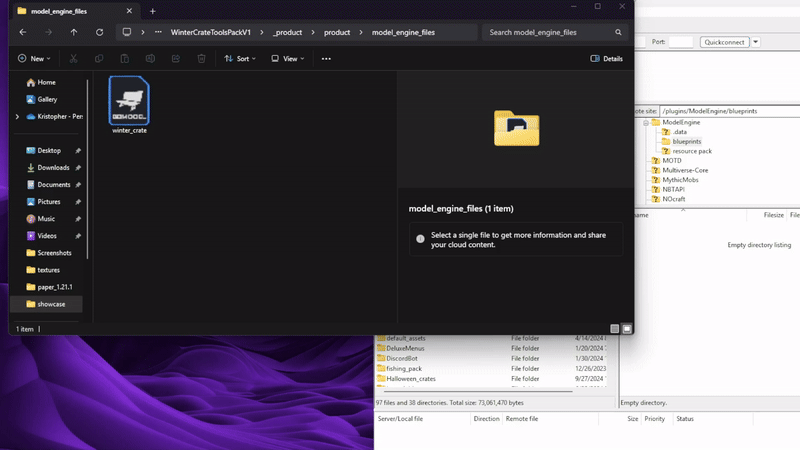Open the Downloads folder in sidebar
This screenshot has width=800, height=450.
[x=53, y=168]
